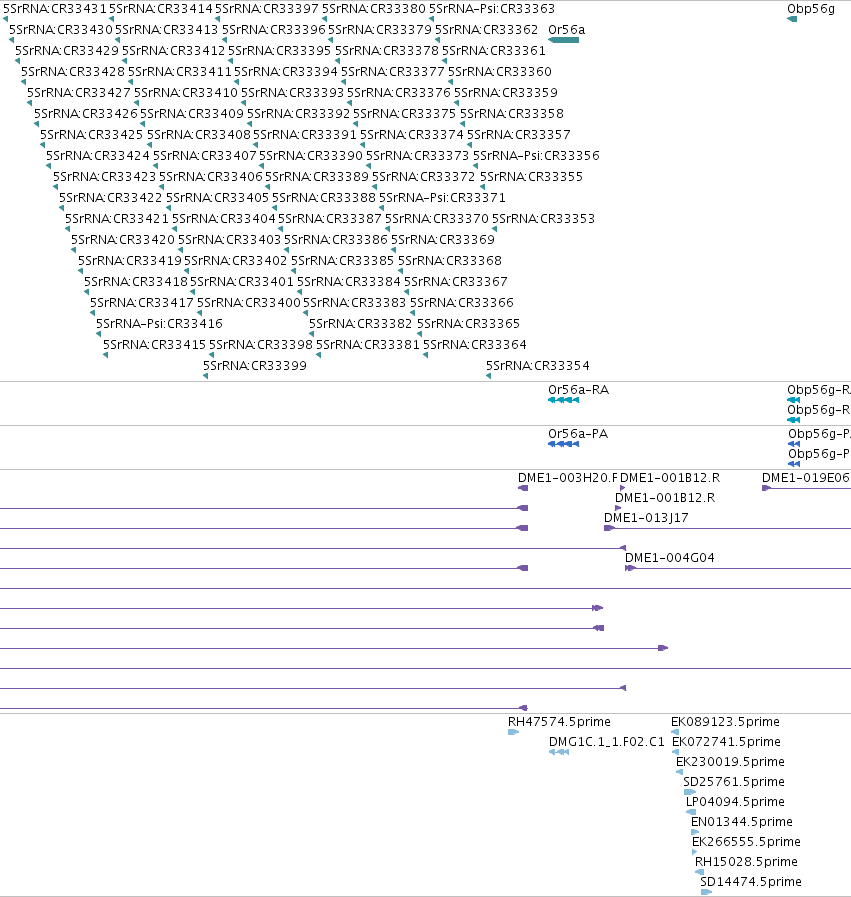851x897 pixels.
Task: Click the 5SrRNA:CR33423 label
Action: (x=105, y=176)
